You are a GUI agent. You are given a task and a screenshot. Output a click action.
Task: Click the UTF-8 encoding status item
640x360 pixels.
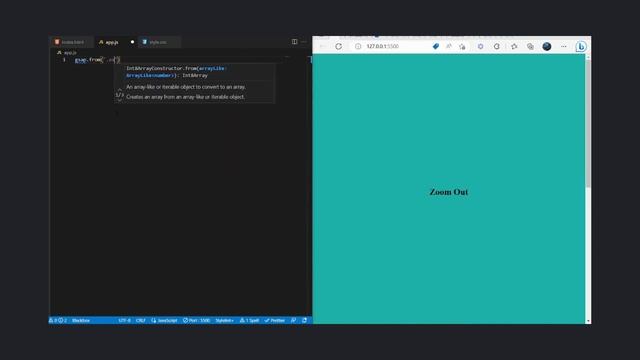click(124, 320)
